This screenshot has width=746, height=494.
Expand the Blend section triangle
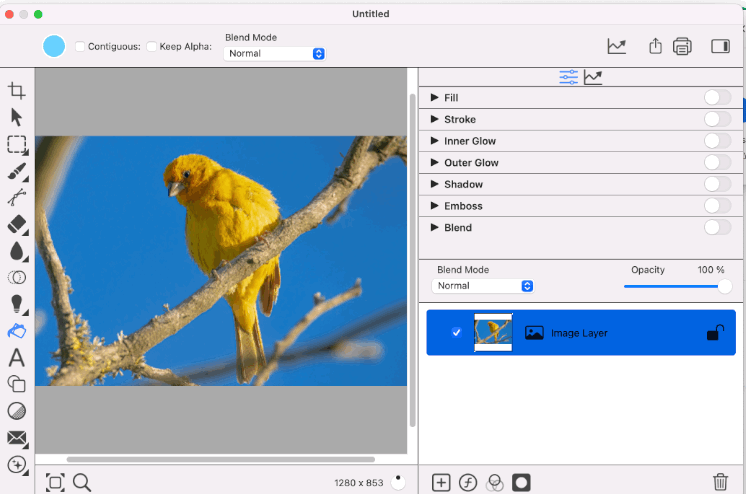[x=434, y=227]
